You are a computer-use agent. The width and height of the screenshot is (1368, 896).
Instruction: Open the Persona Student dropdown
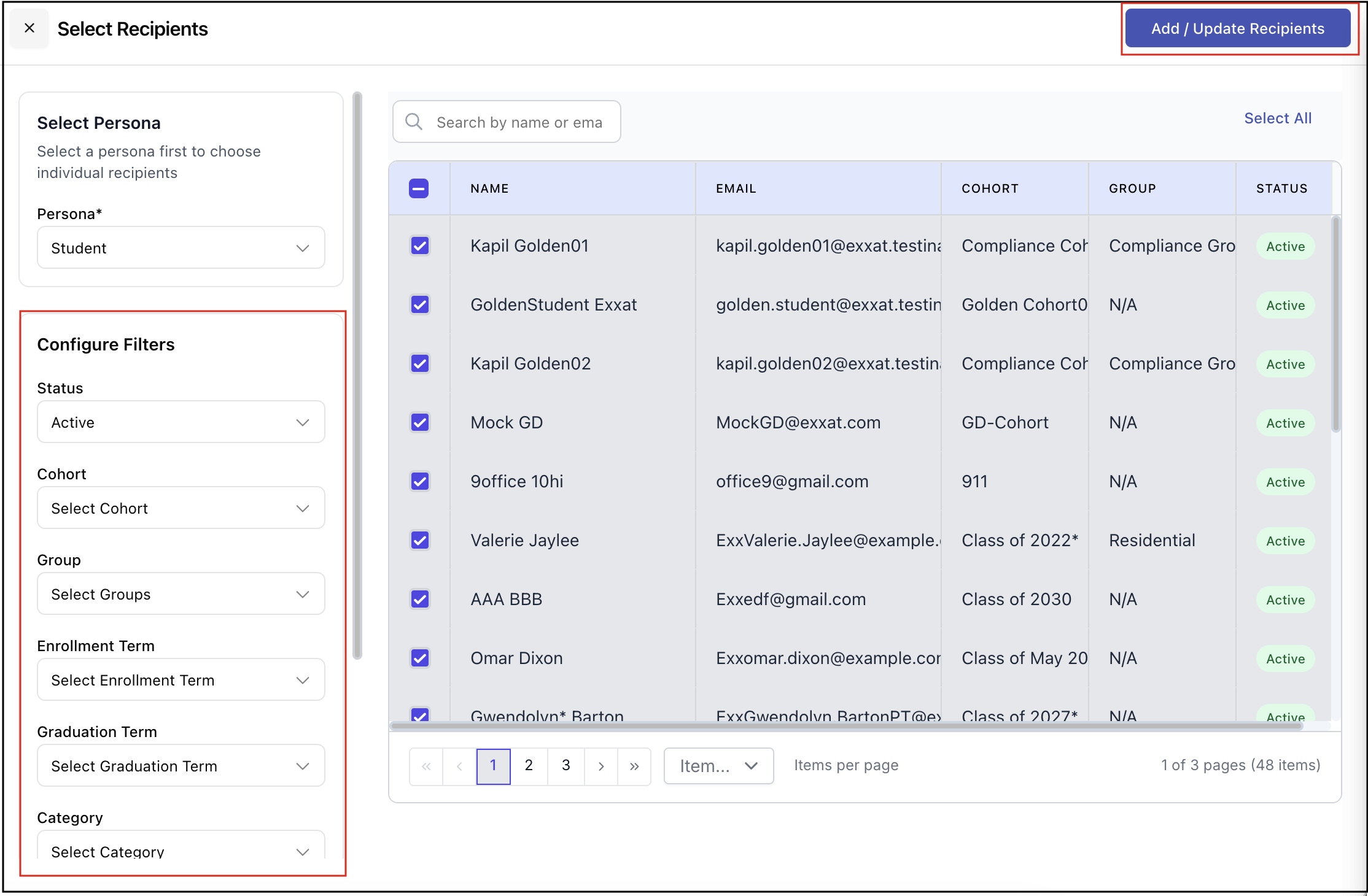[x=181, y=248]
